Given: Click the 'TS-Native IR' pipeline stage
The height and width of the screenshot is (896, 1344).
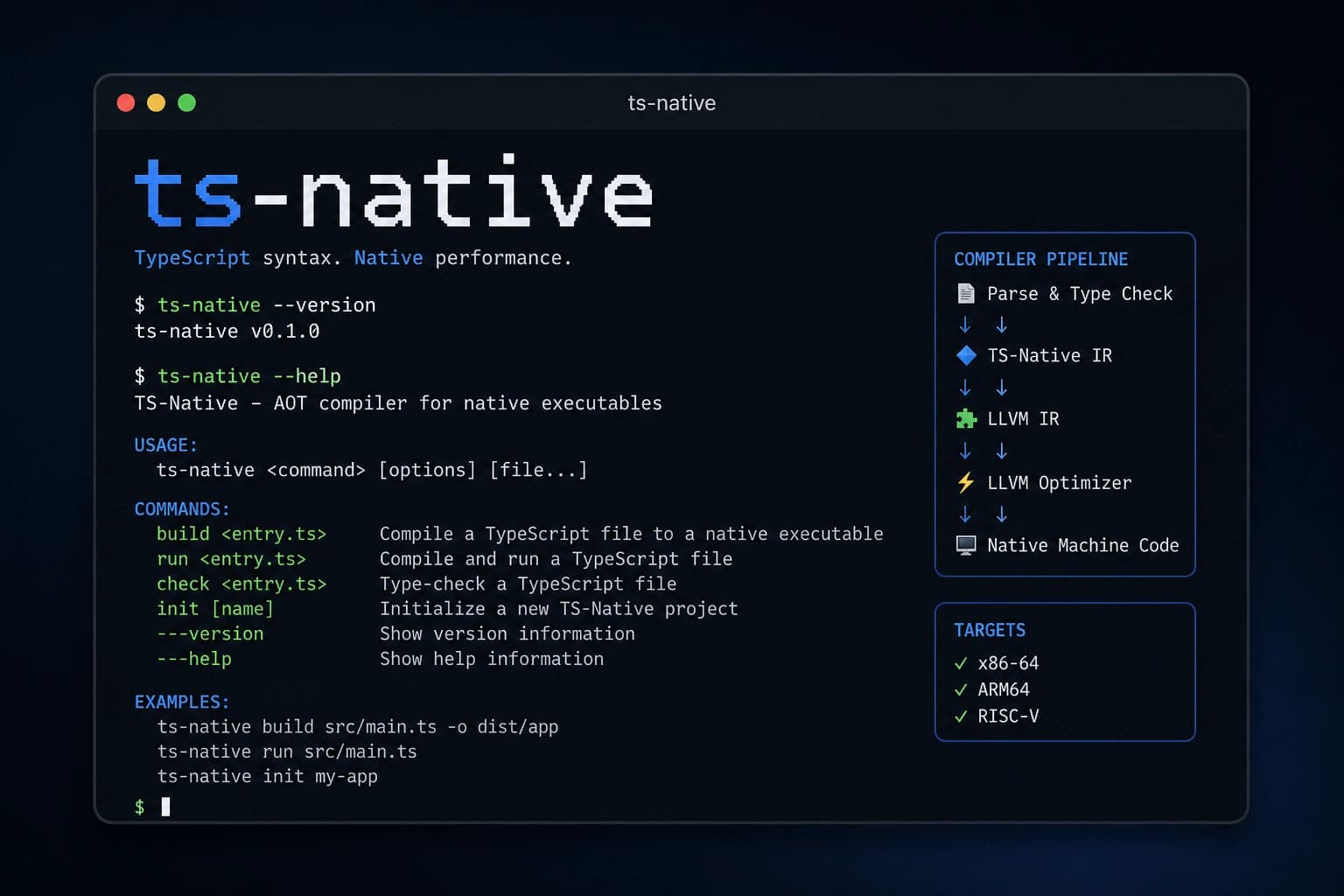Looking at the screenshot, I should click(1050, 356).
